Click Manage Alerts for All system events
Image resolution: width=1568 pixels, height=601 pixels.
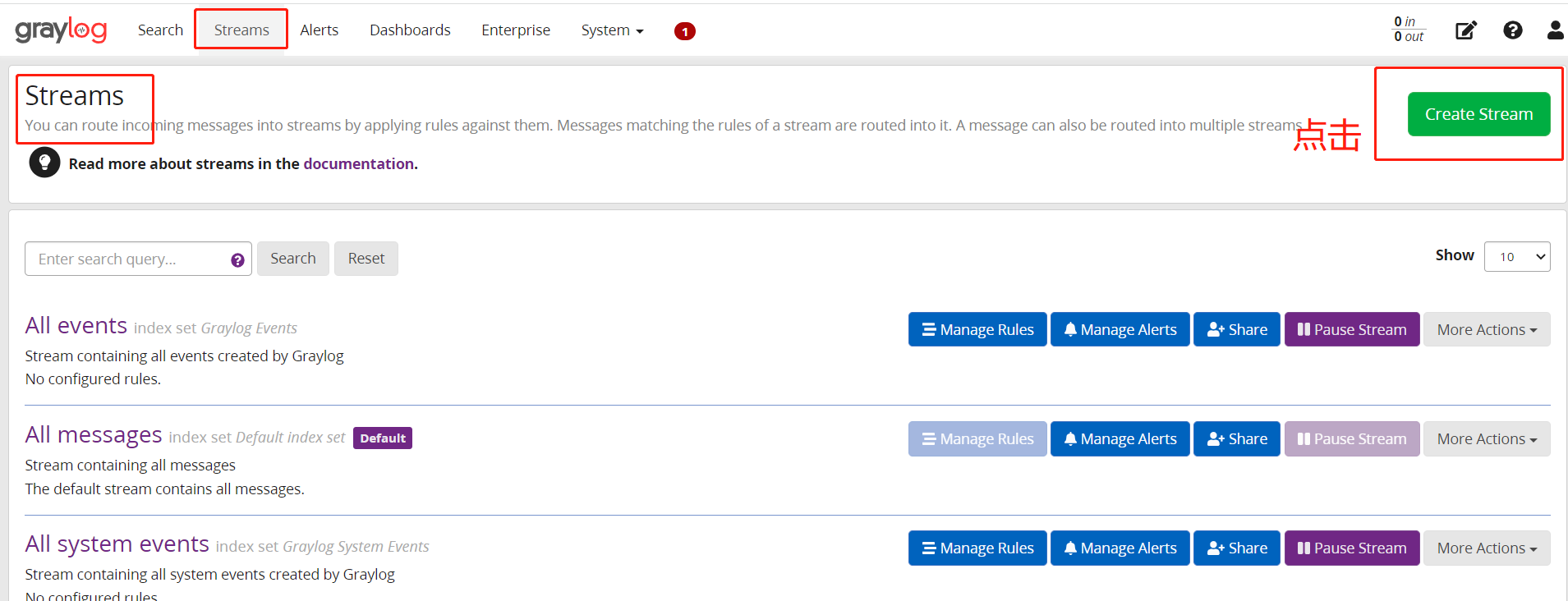pyautogui.click(x=1120, y=548)
